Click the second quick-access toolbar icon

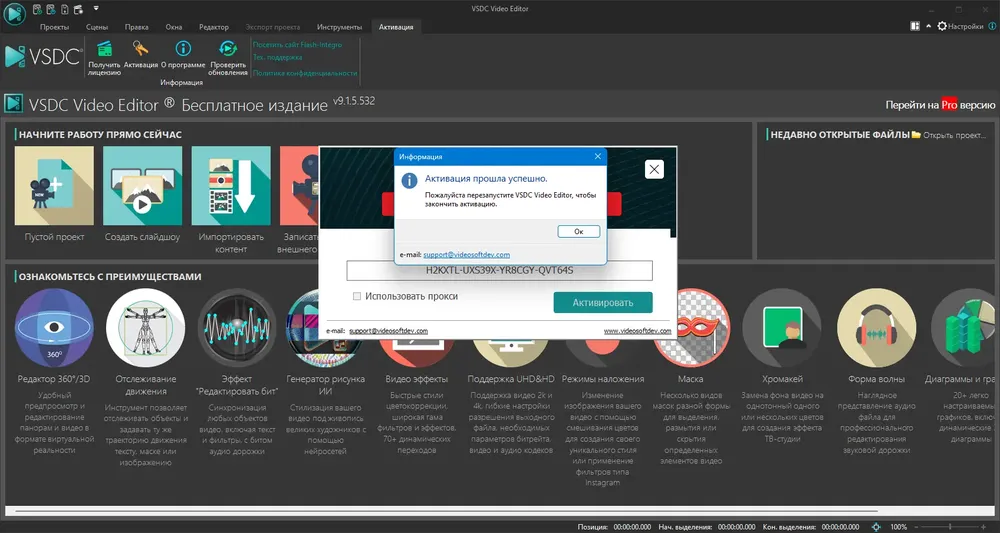[50, 9]
